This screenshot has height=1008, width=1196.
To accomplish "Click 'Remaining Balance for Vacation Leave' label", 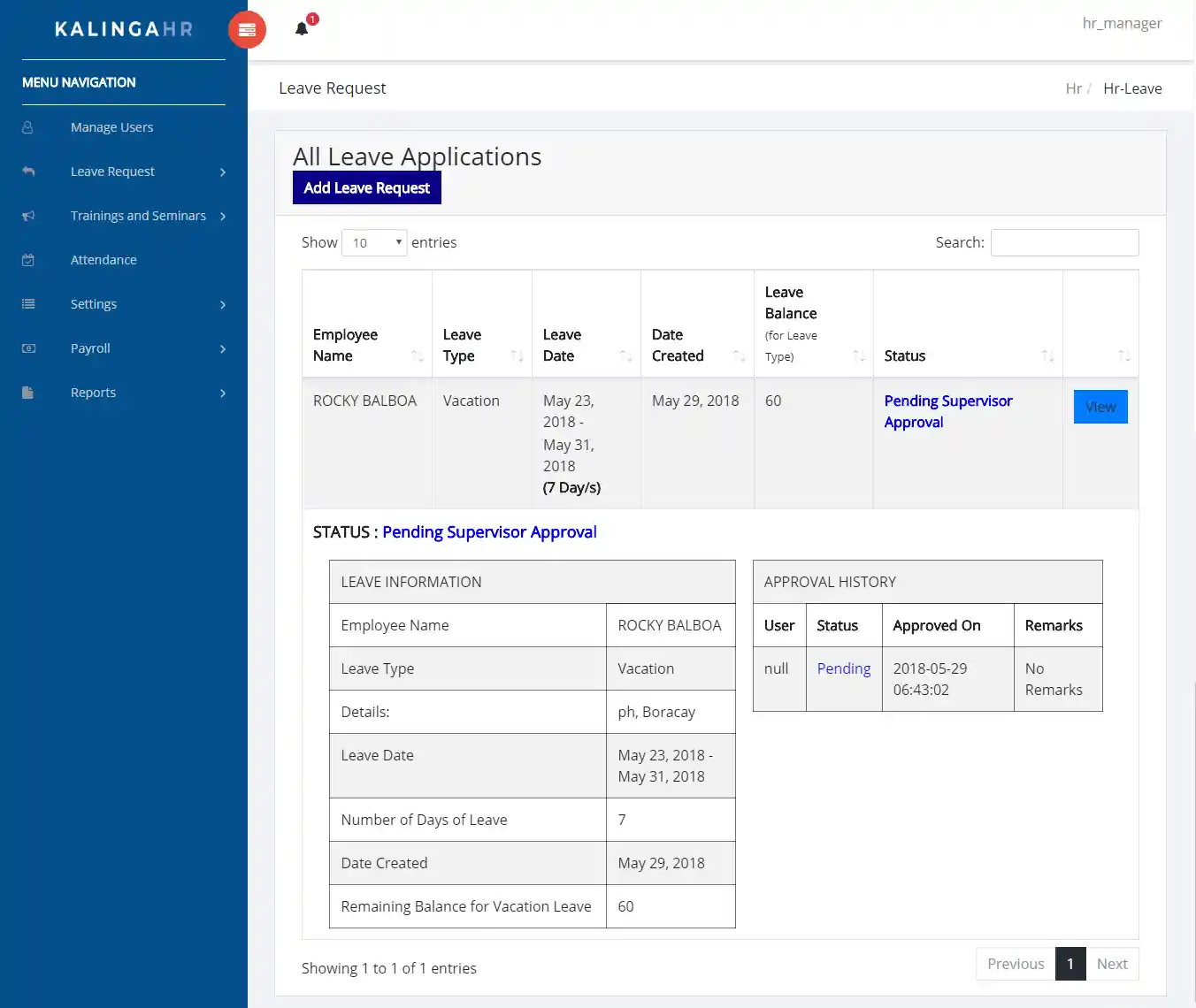I will 466,906.
